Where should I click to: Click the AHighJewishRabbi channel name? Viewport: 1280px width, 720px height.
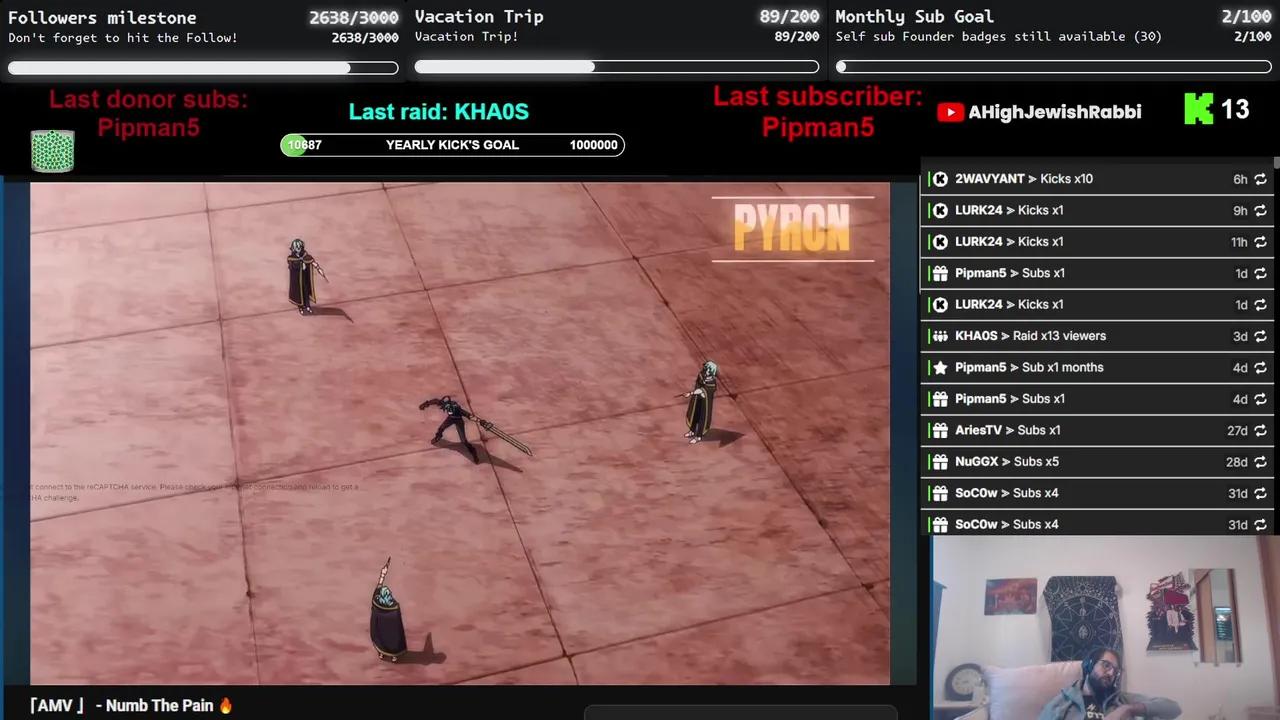(x=1055, y=112)
